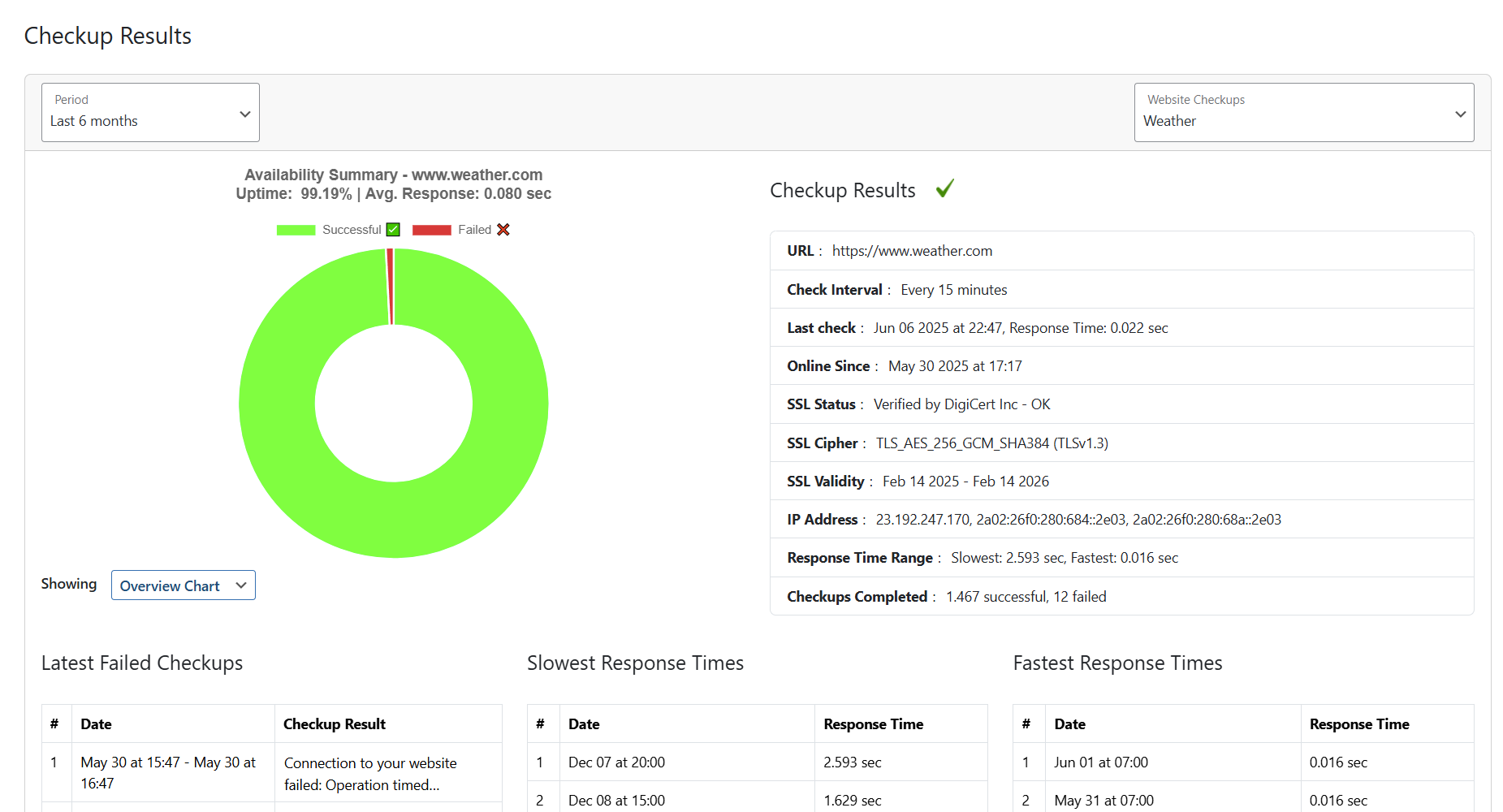Viewport: 1503px width, 812px height.
Task: Click Date header in Slowest Response Times table
Action: (x=584, y=724)
